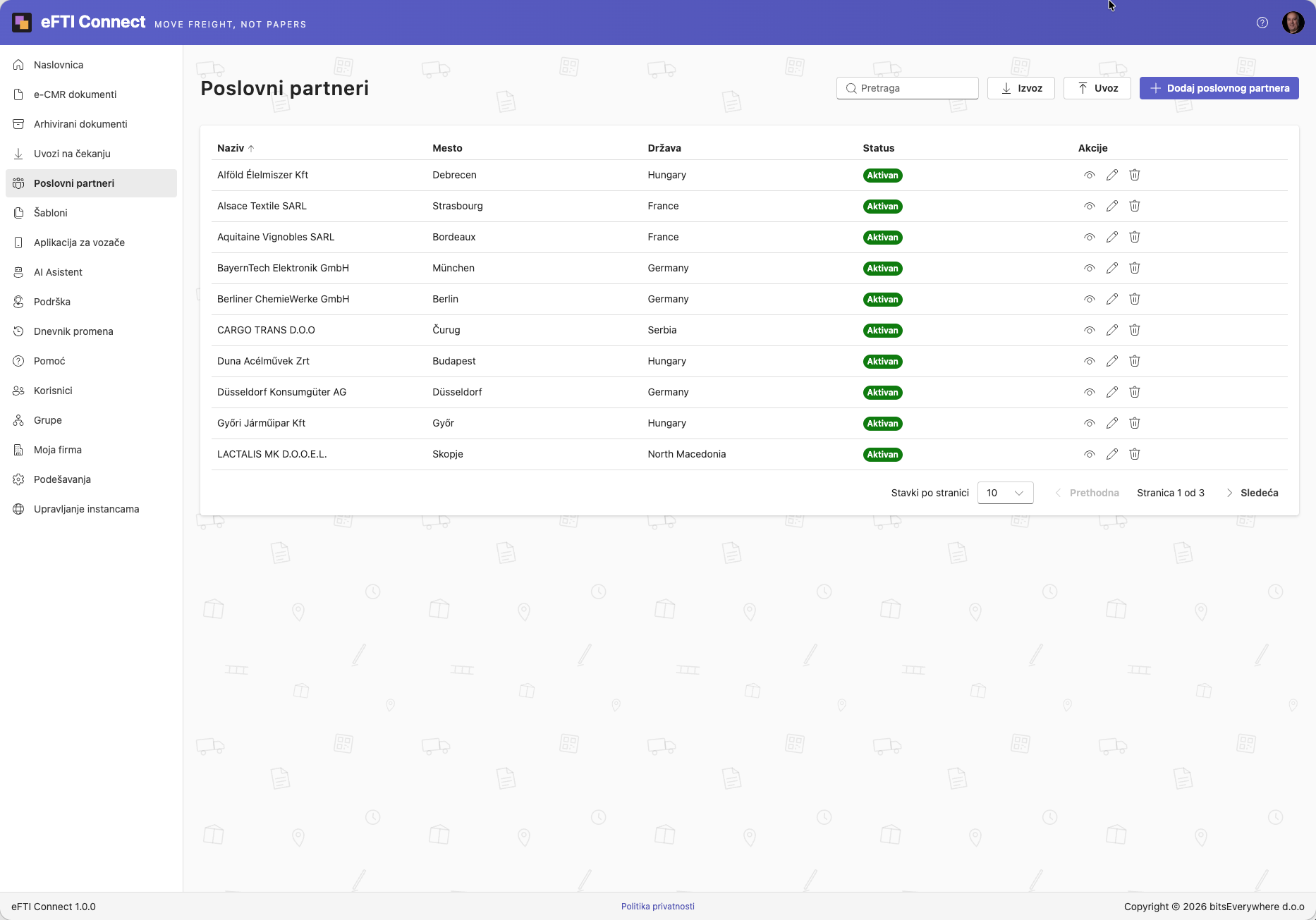Open Moja firma in sidebar
Image resolution: width=1316 pixels, height=920 pixels.
tap(91, 450)
